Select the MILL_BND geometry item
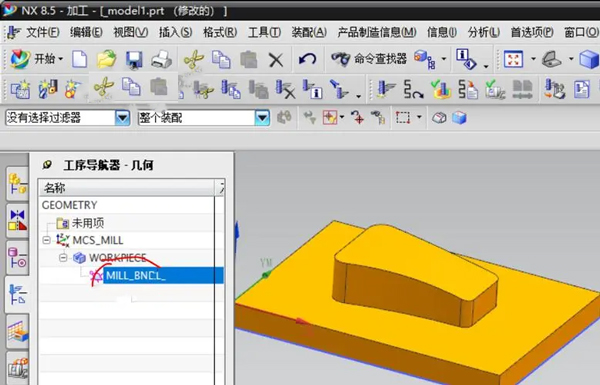This screenshot has height=385, width=600. tap(136, 275)
